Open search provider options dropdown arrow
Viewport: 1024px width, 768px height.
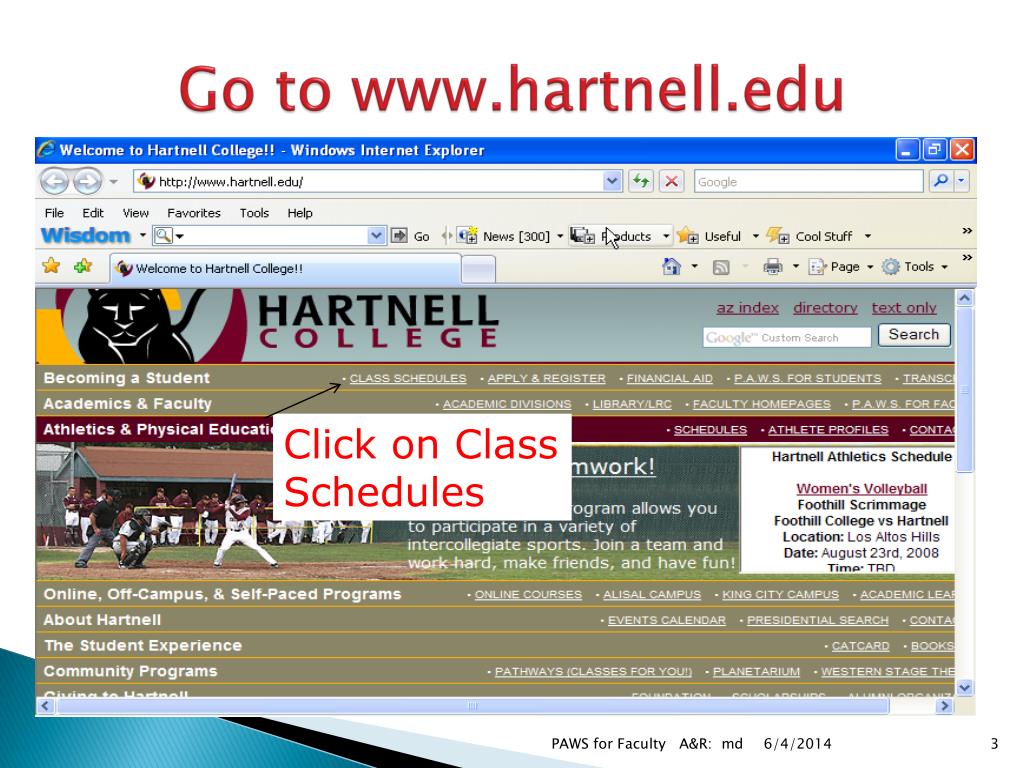961,181
